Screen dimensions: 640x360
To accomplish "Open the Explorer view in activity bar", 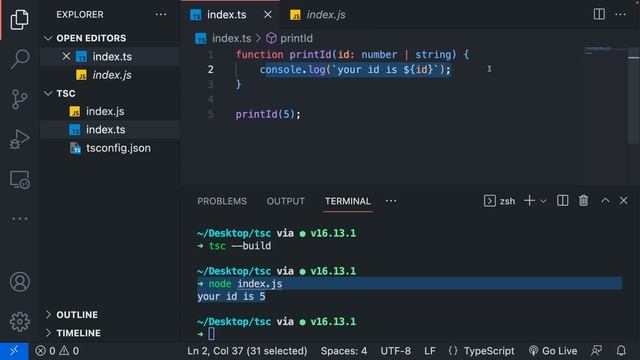I will [x=19, y=19].
